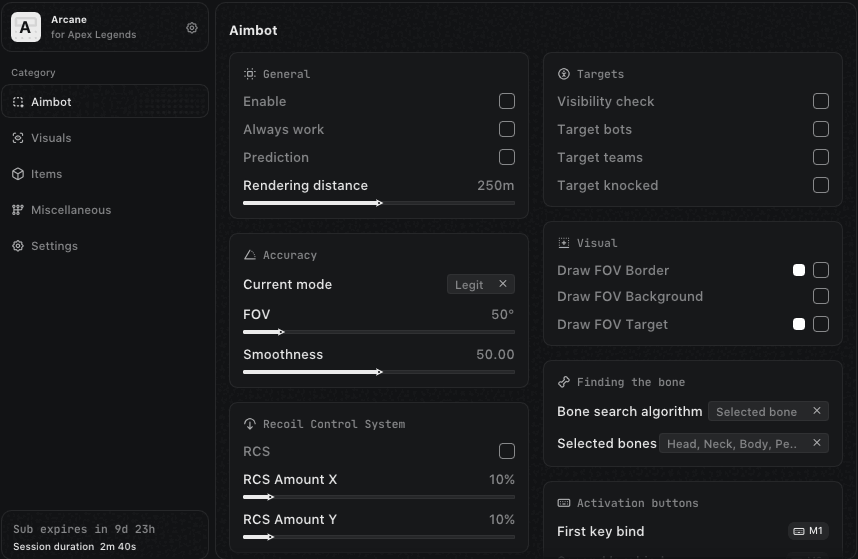
Task: Click the Session duration 2m 40s text
Action: [74, 546]
